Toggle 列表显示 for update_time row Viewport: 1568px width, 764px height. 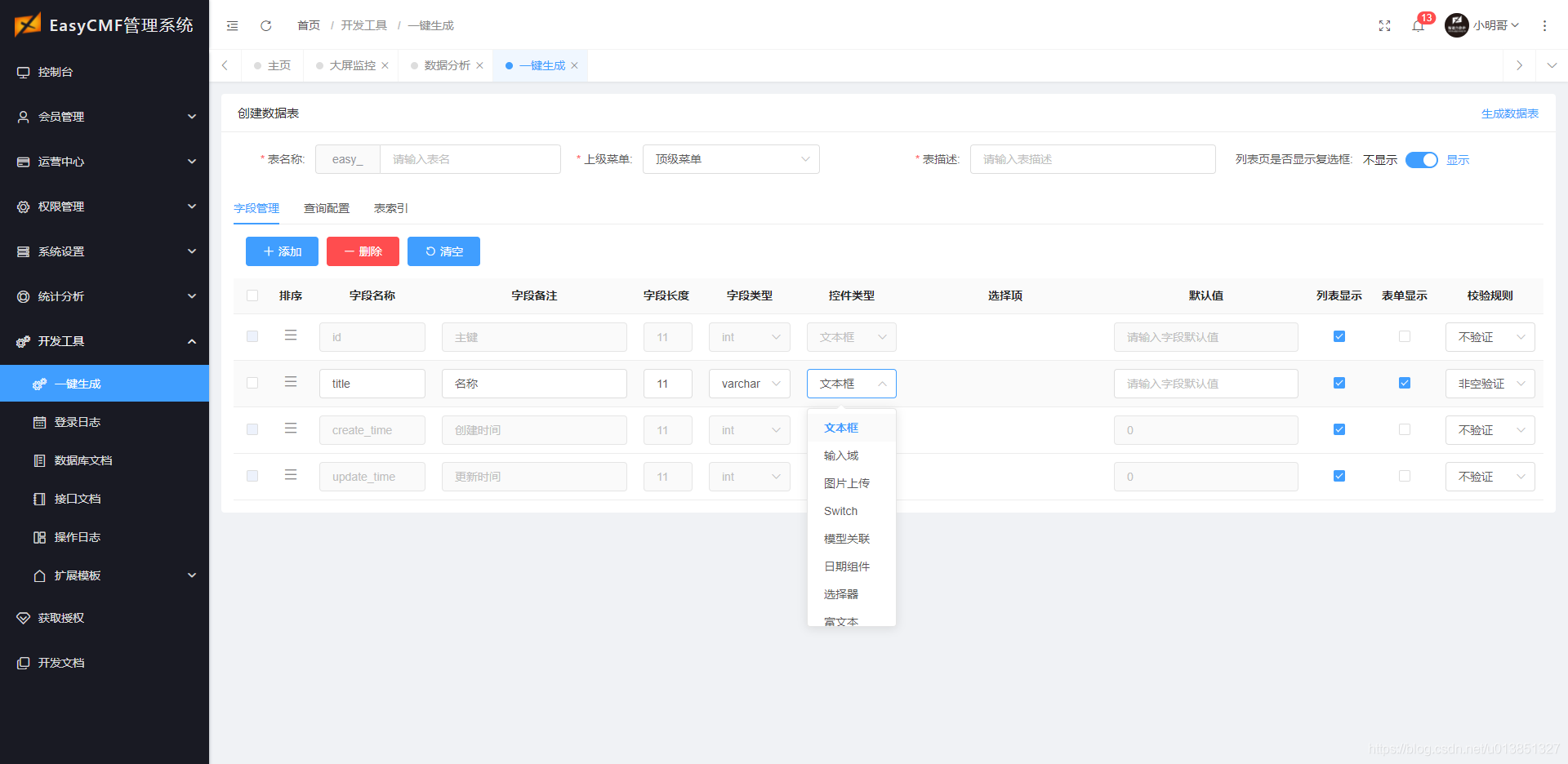coord(1339,476)
